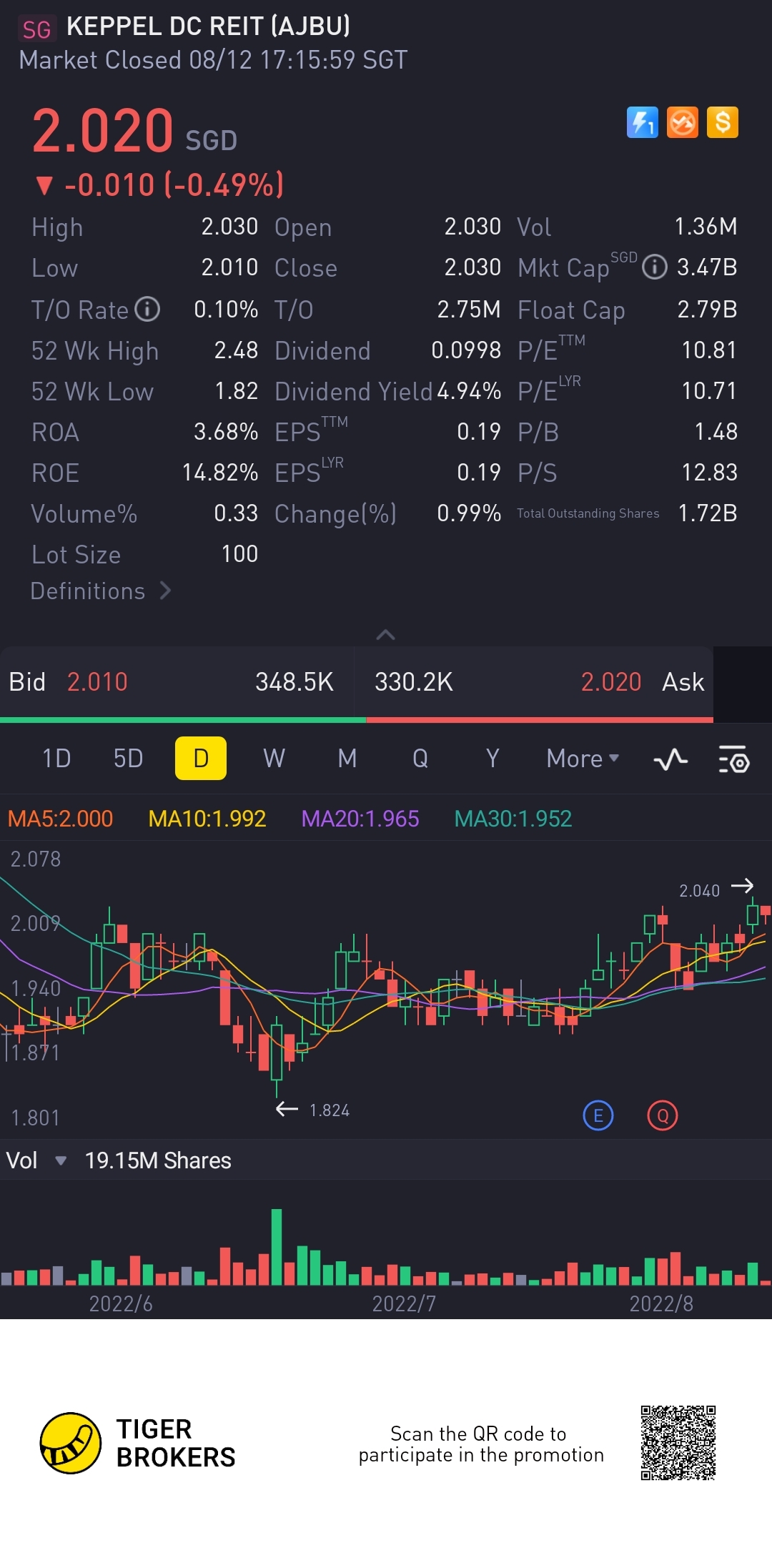This screenshot has width=772, height=1568.
Task: Tap the Bid 2.010 price
Action: [97, 682]
